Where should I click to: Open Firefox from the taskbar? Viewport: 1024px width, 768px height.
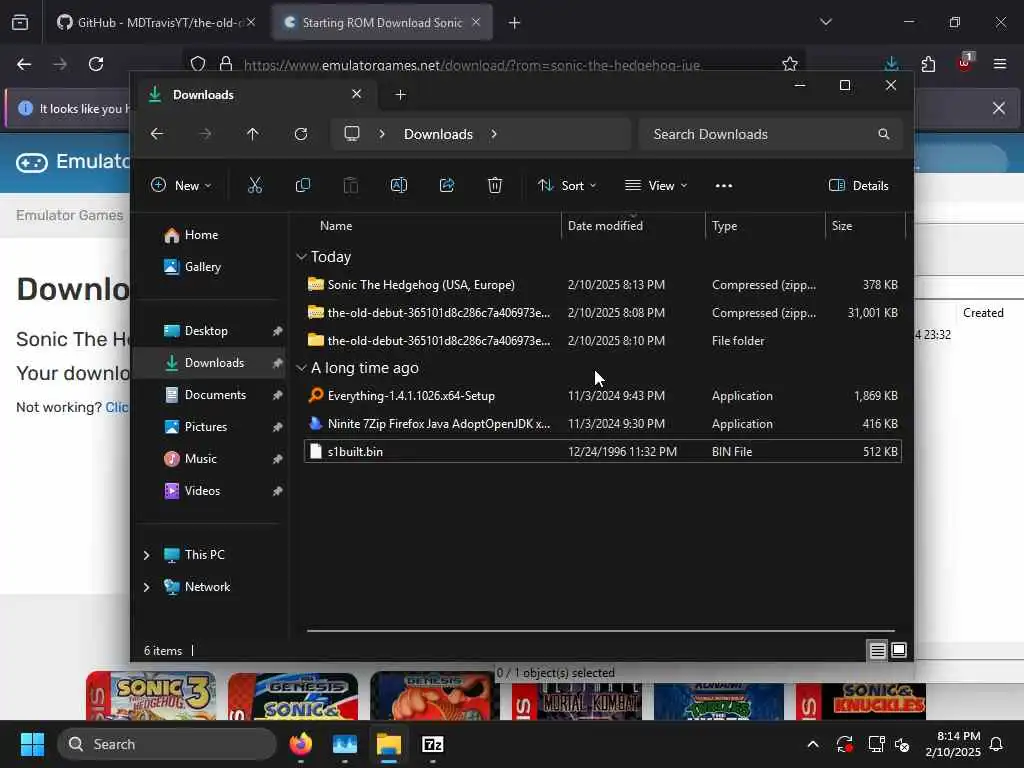(x=301, y=744)
